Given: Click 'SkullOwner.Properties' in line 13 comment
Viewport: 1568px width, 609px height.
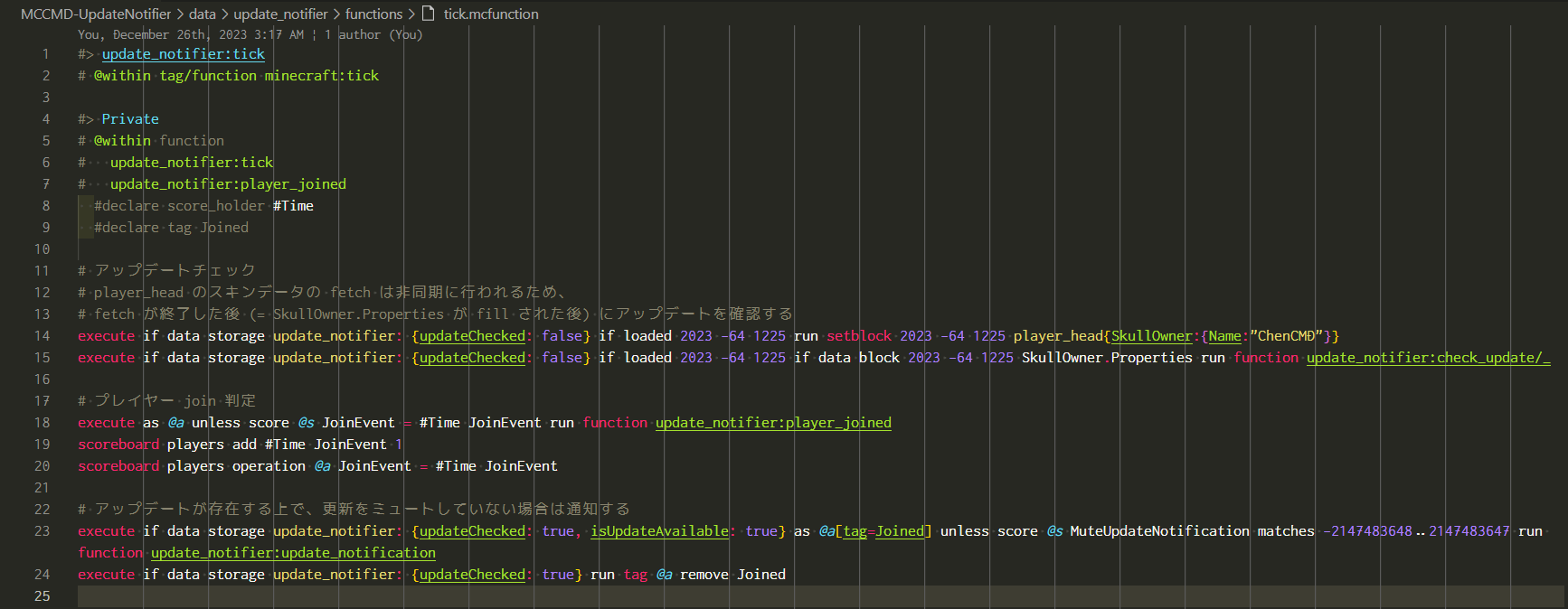Looking at the screenshot, I should (x=358, y=314).
